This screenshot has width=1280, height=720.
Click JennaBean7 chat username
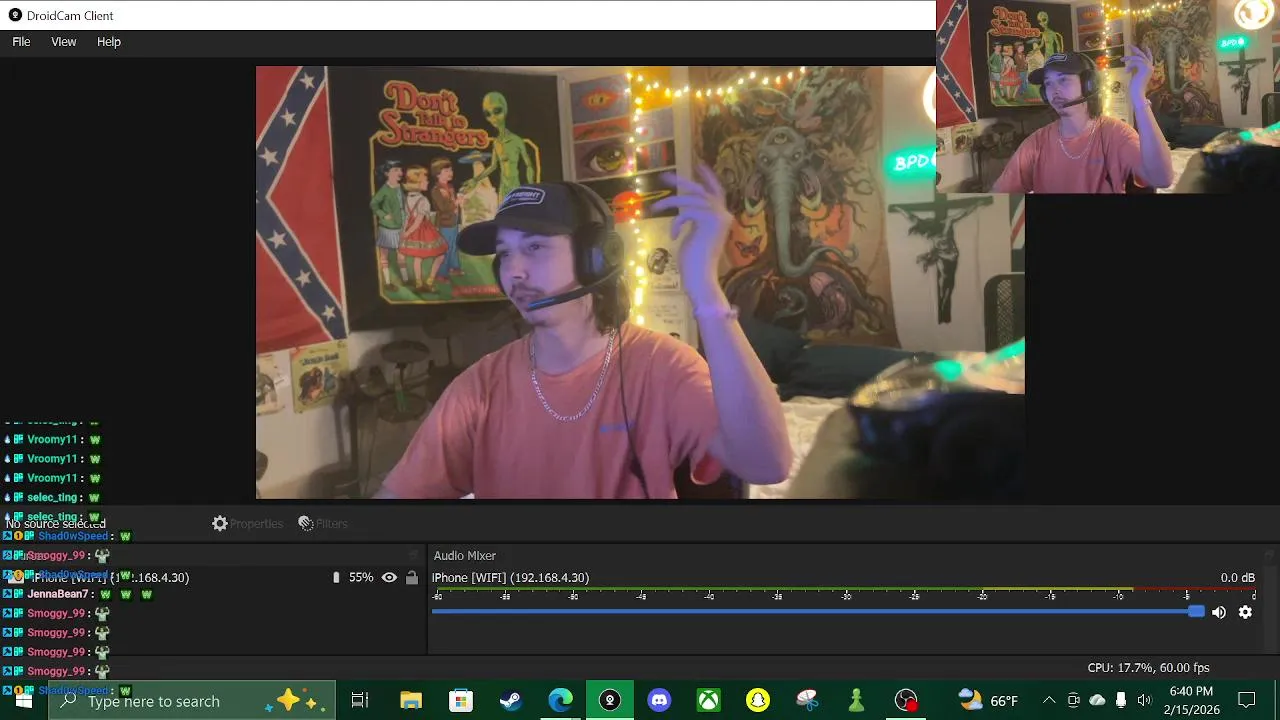tap(58, 594)
